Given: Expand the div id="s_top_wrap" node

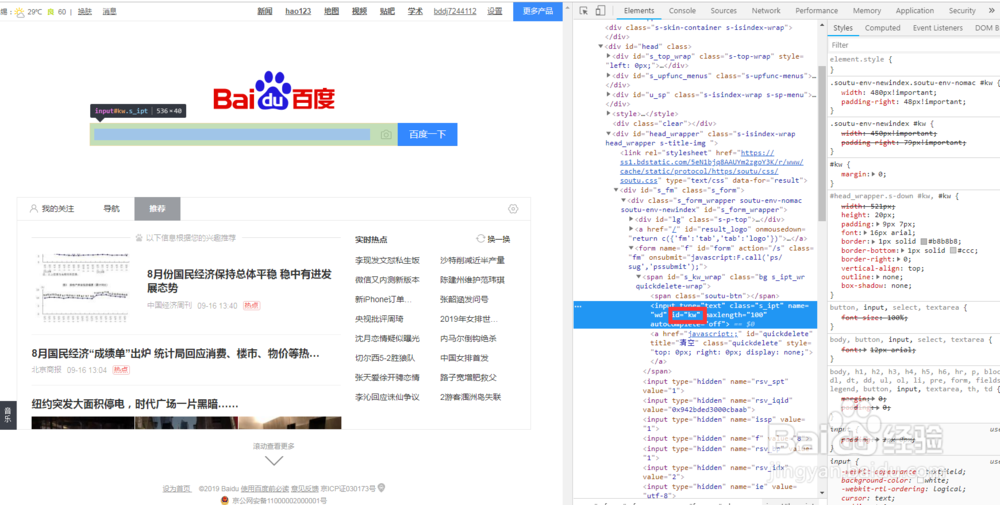Looking at the screenshot, I should click(608, 56).
